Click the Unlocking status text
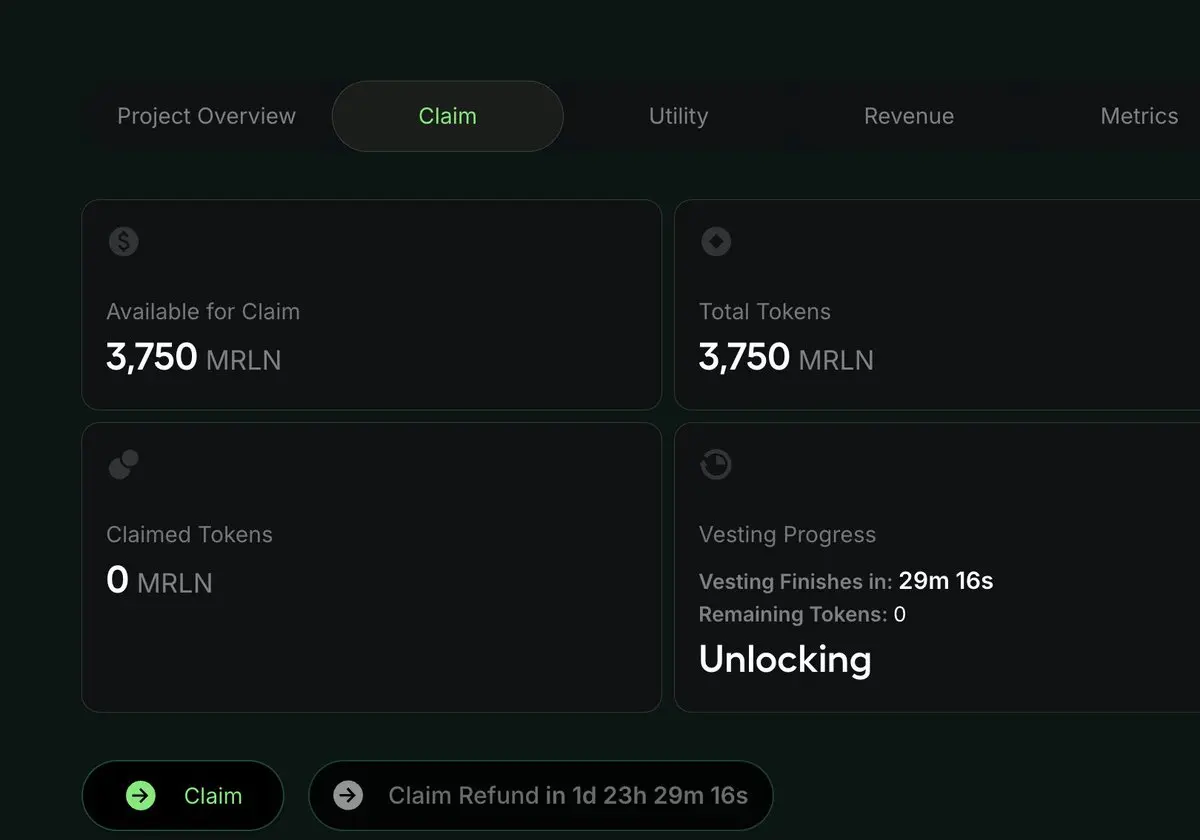This screenshot has height=840, width=1200. point(785,660)
